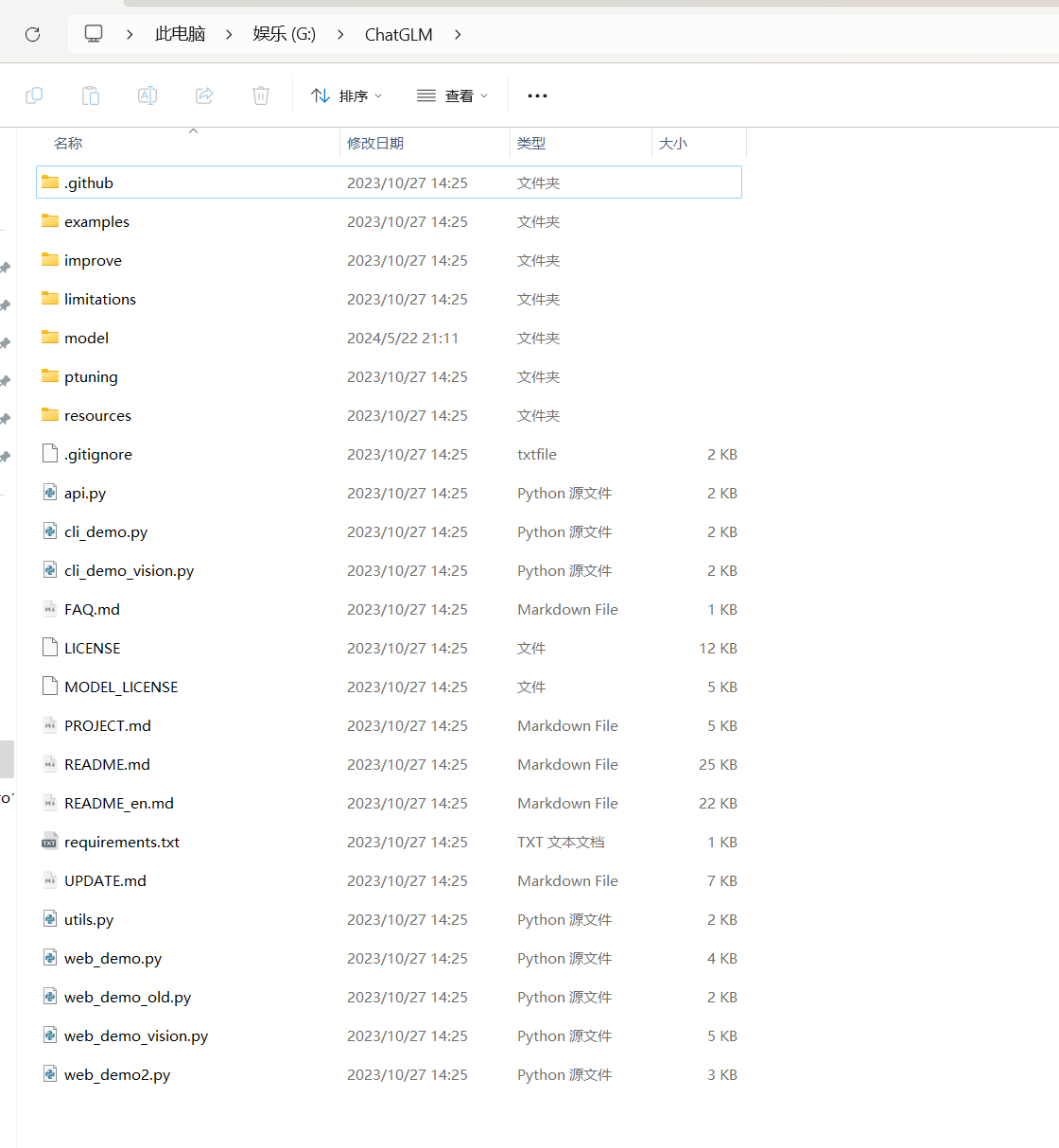Select the cli_demo_vision.py file name
1059x1148 pixels.
click(129, 570)
